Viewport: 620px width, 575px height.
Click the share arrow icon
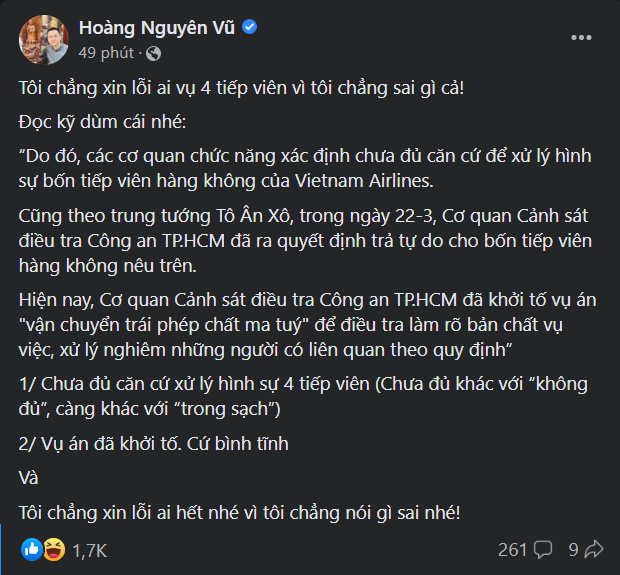coord(593,549)
